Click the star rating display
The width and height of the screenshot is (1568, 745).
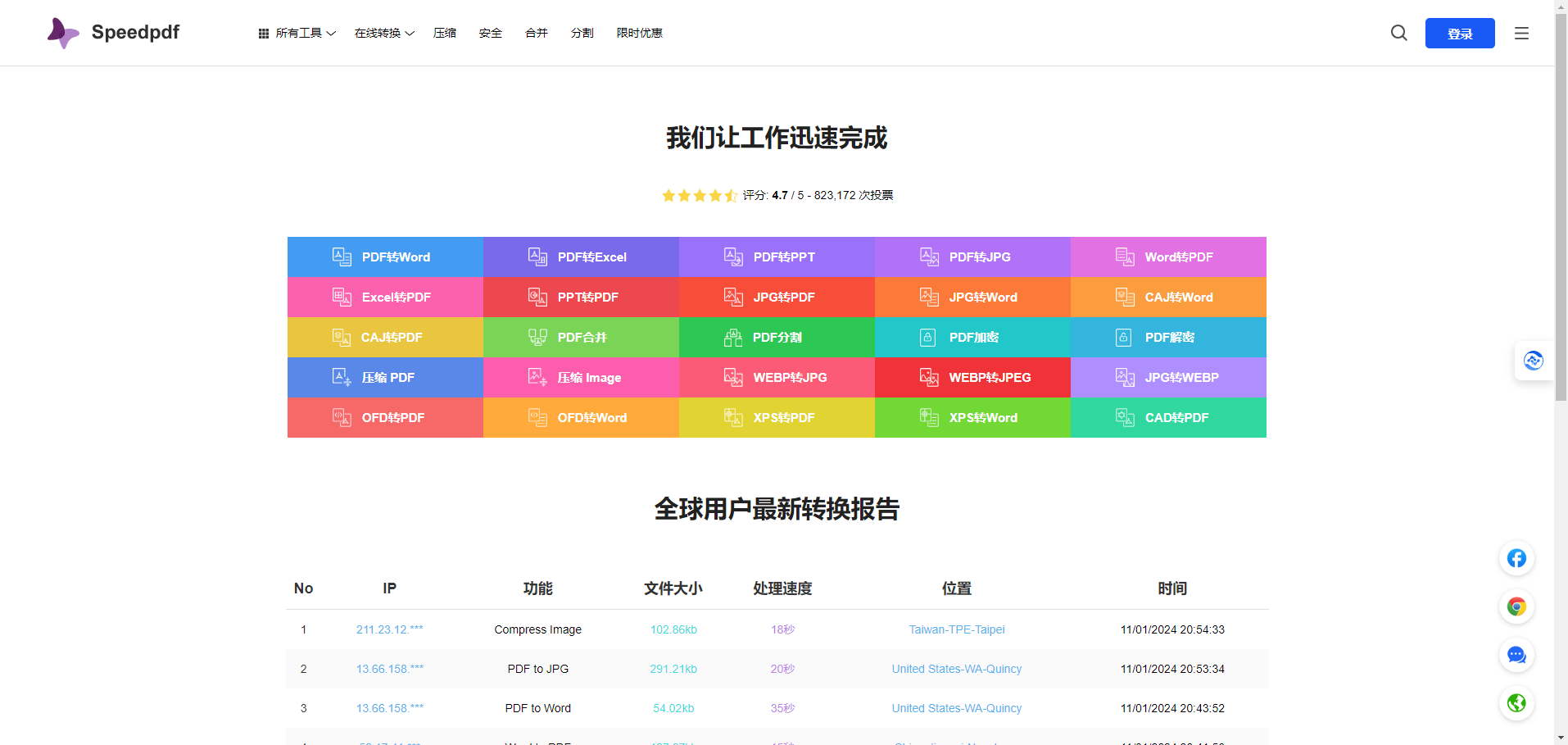[x=699, y=195]
